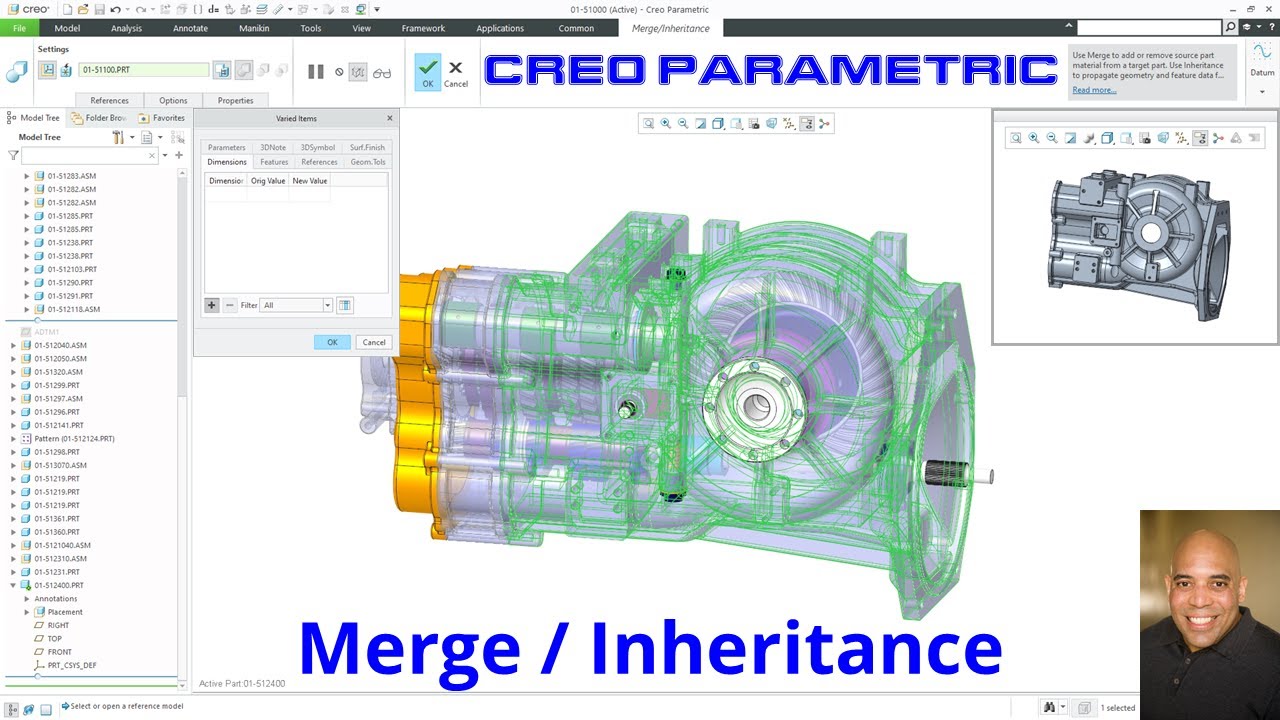
Task: Switch to the Manikin ribbon tab
Action: 254,28
